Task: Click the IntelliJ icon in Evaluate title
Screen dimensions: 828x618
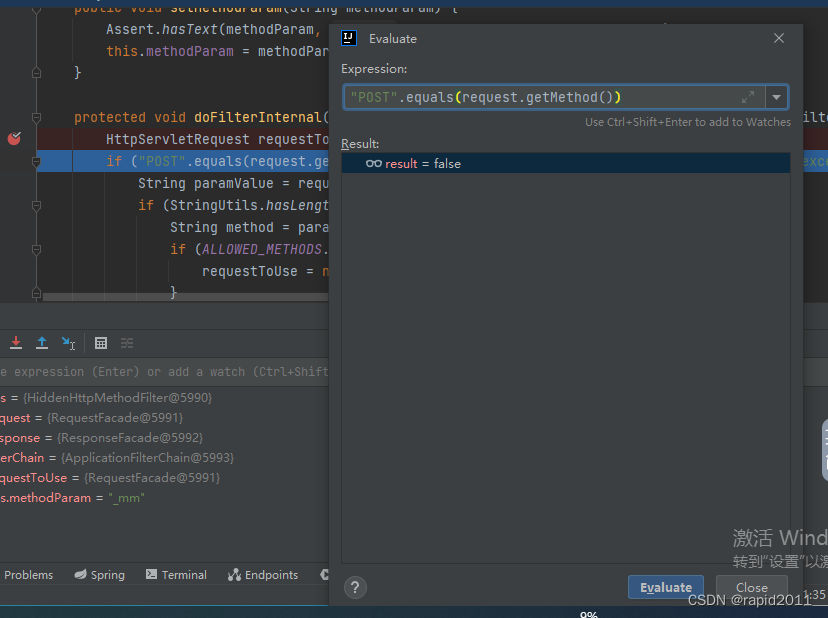Action: 349,38
